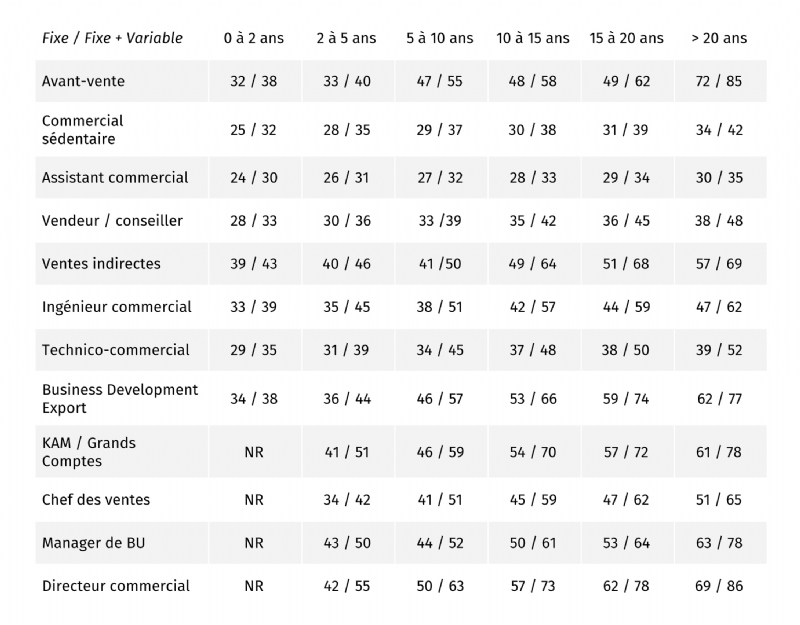Select Avant-vente value 72 / 85

click(719, 81)
